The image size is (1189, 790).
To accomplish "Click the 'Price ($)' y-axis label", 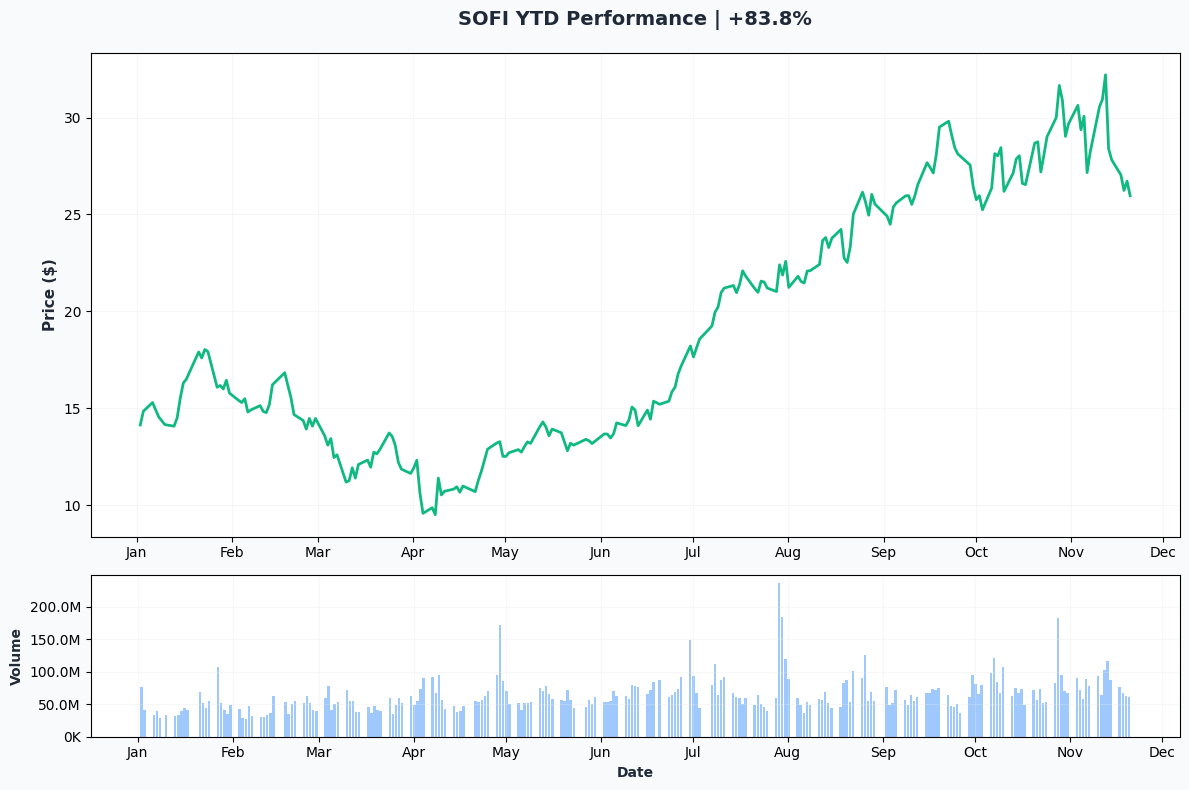I will coord(49,296).
